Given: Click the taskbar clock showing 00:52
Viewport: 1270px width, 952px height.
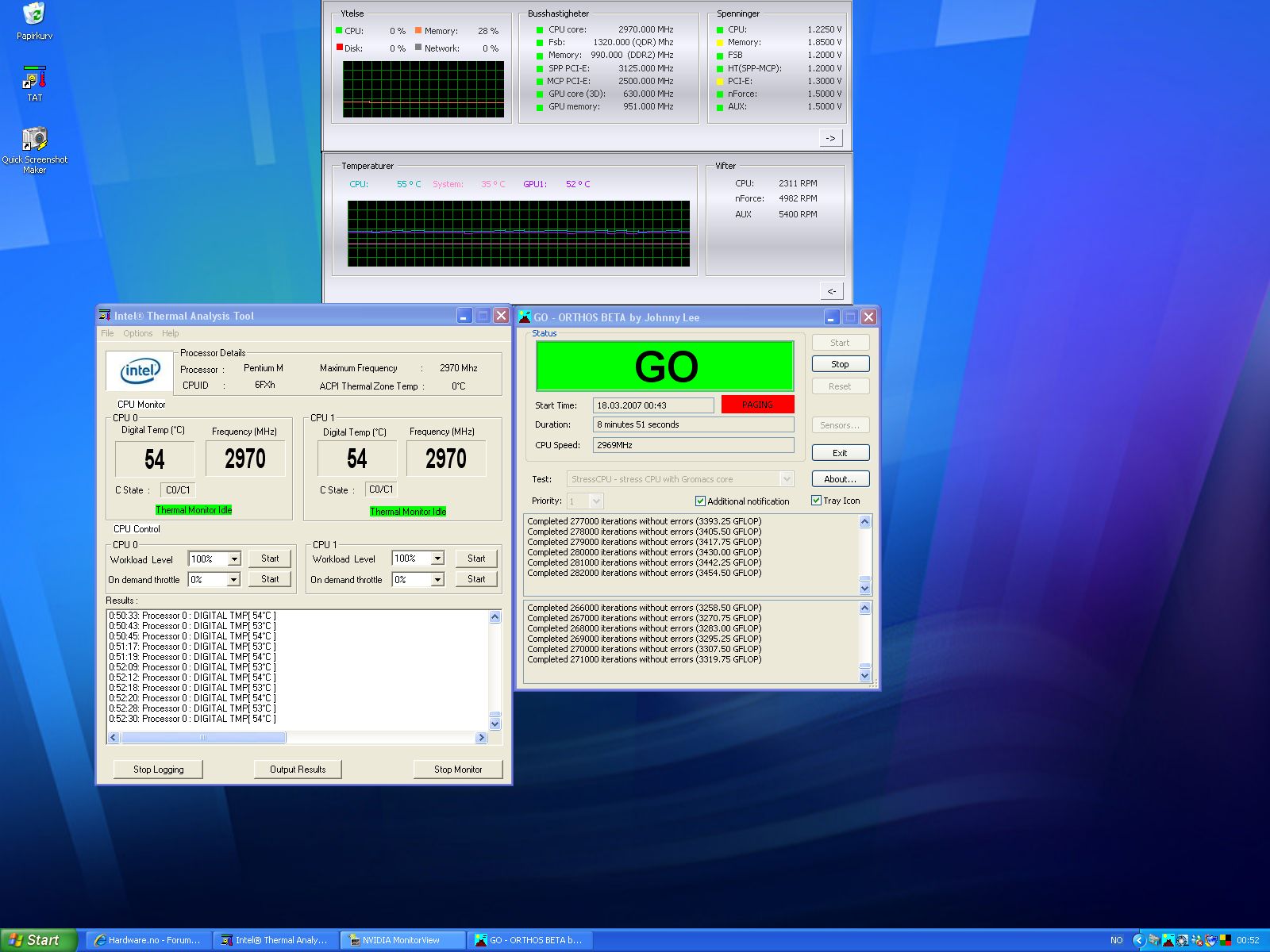Looking at the screenshot, I should click(1248, 940).
